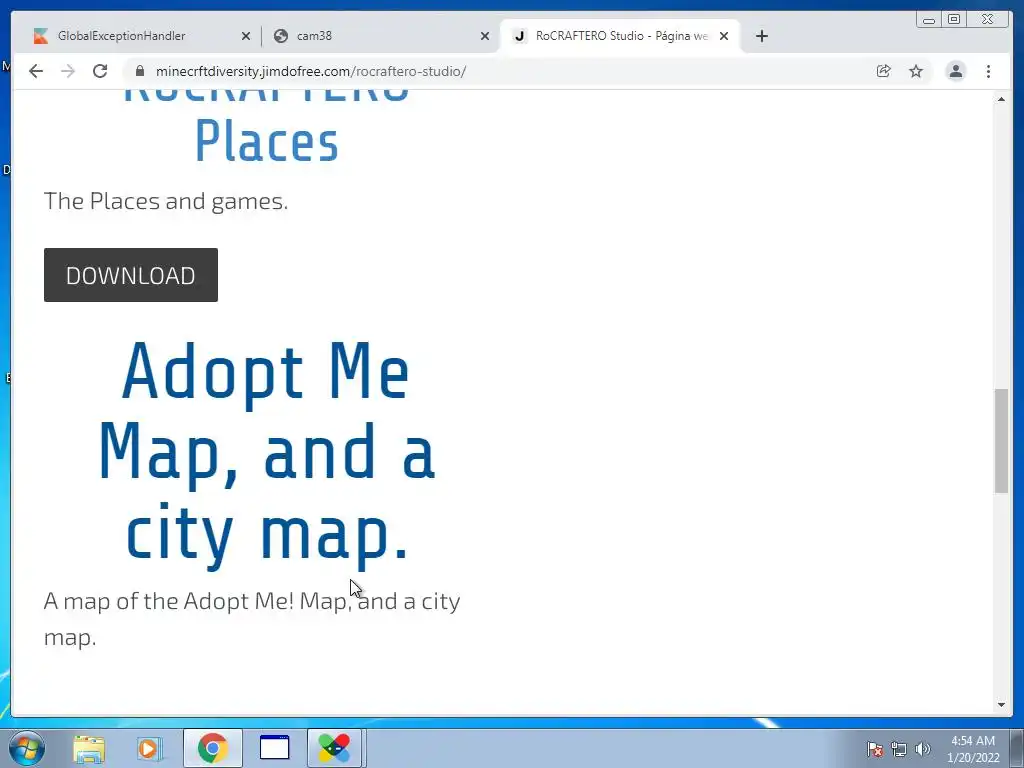This screenshot has width=1024, height=768.
Task: Open network status tray icon
Action: pos(899,749)
